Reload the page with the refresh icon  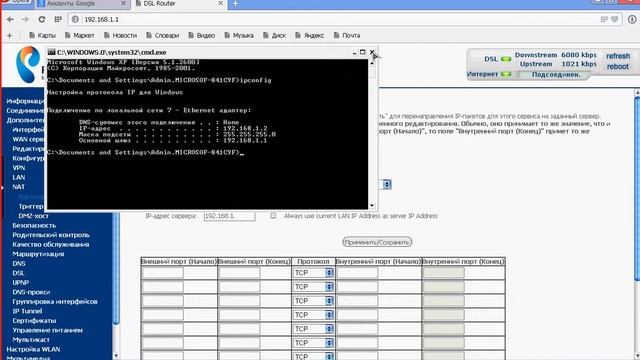click(x=42, y=19)
